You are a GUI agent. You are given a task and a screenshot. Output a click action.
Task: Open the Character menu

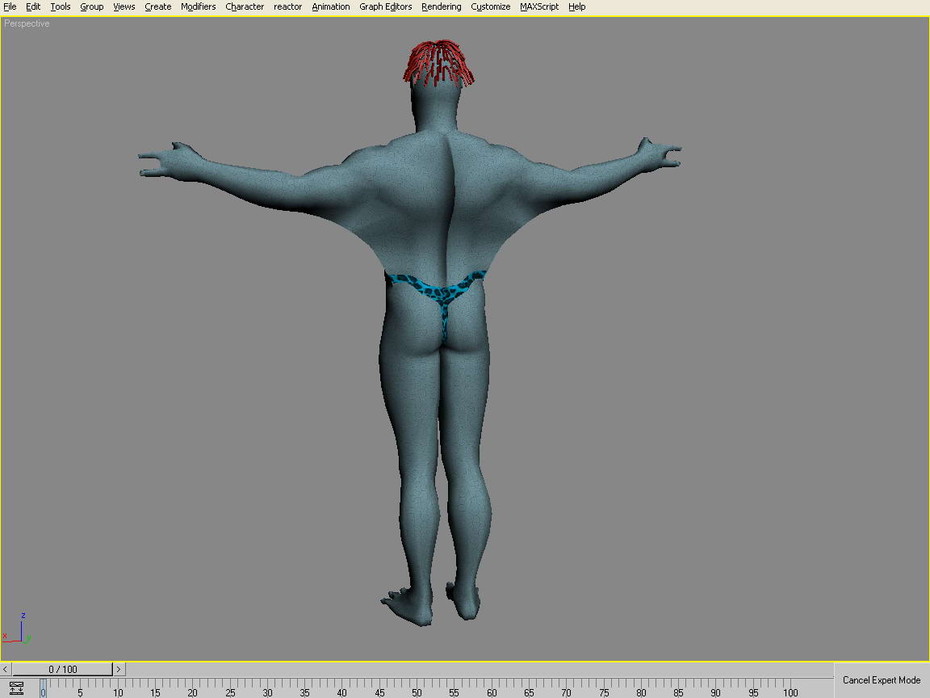tap(244, 7)
